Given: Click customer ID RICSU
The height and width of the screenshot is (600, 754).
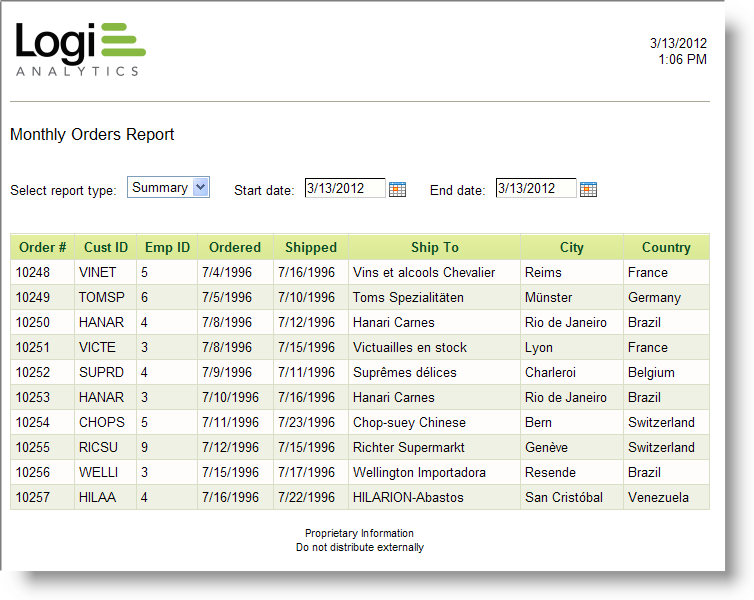Looking at the screenshot, I should coord(98,447).
